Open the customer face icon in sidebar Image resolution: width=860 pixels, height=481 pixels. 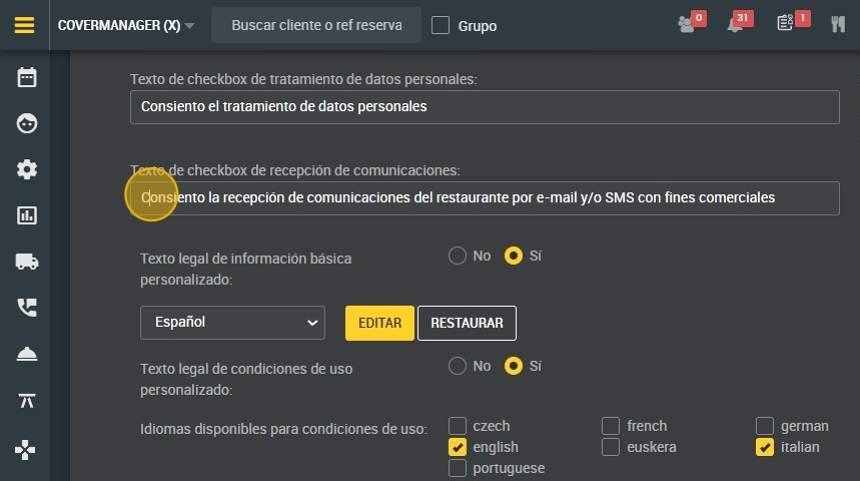tap(27, 123)
